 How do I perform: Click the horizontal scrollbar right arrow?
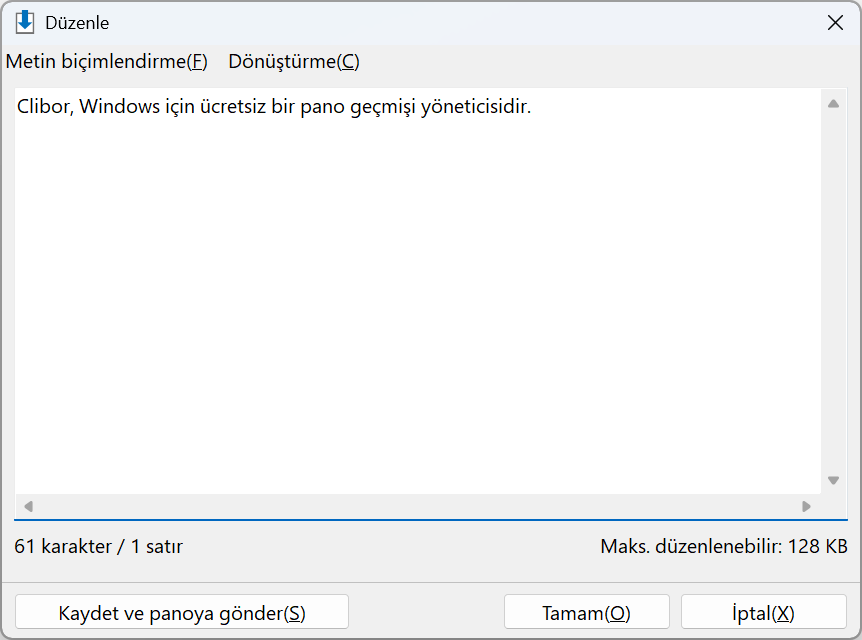click(x=806, y=506)
